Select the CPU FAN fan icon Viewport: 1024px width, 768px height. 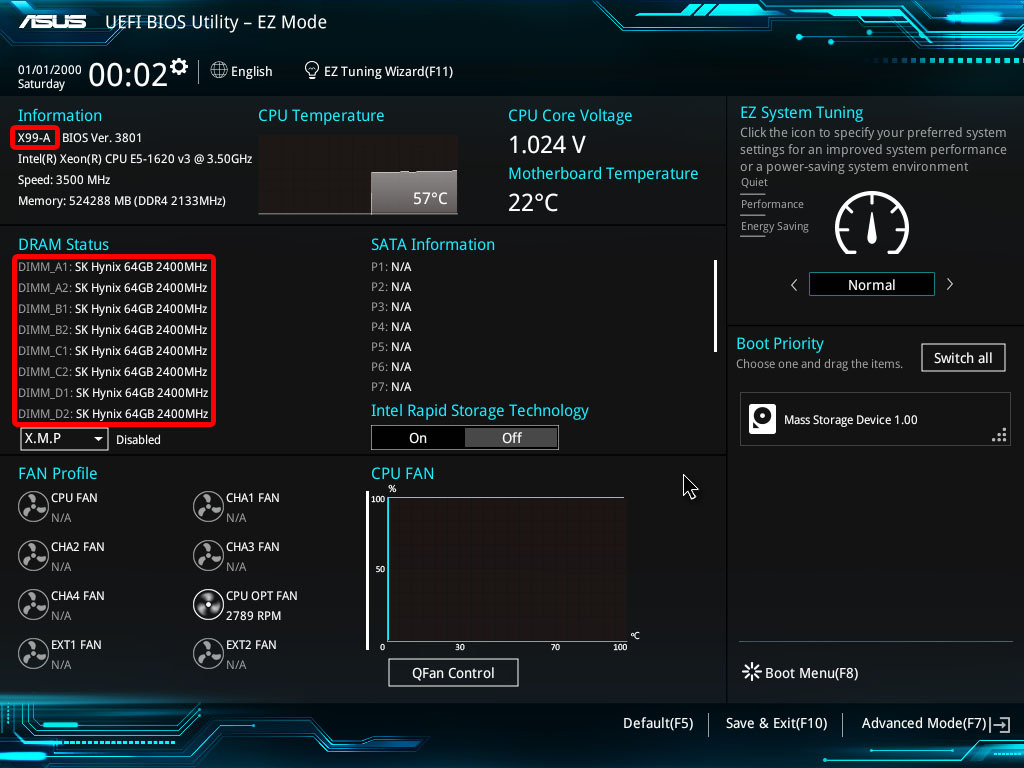click(33, 507)
